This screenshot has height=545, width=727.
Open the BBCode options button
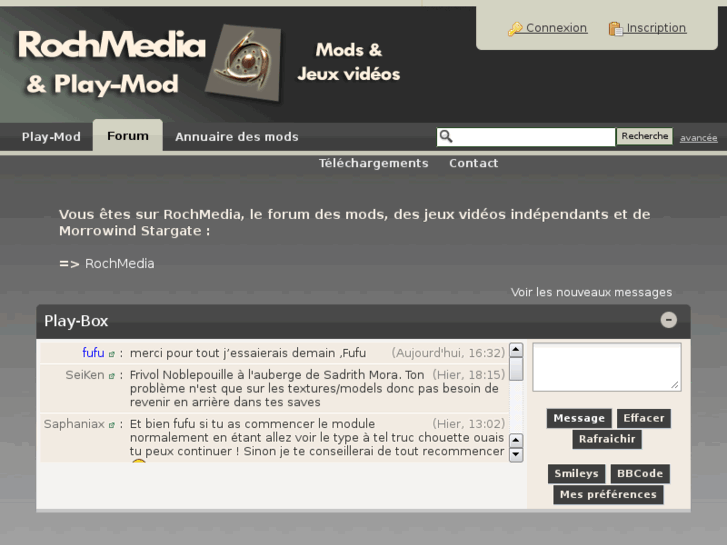(x=640, y=474)
